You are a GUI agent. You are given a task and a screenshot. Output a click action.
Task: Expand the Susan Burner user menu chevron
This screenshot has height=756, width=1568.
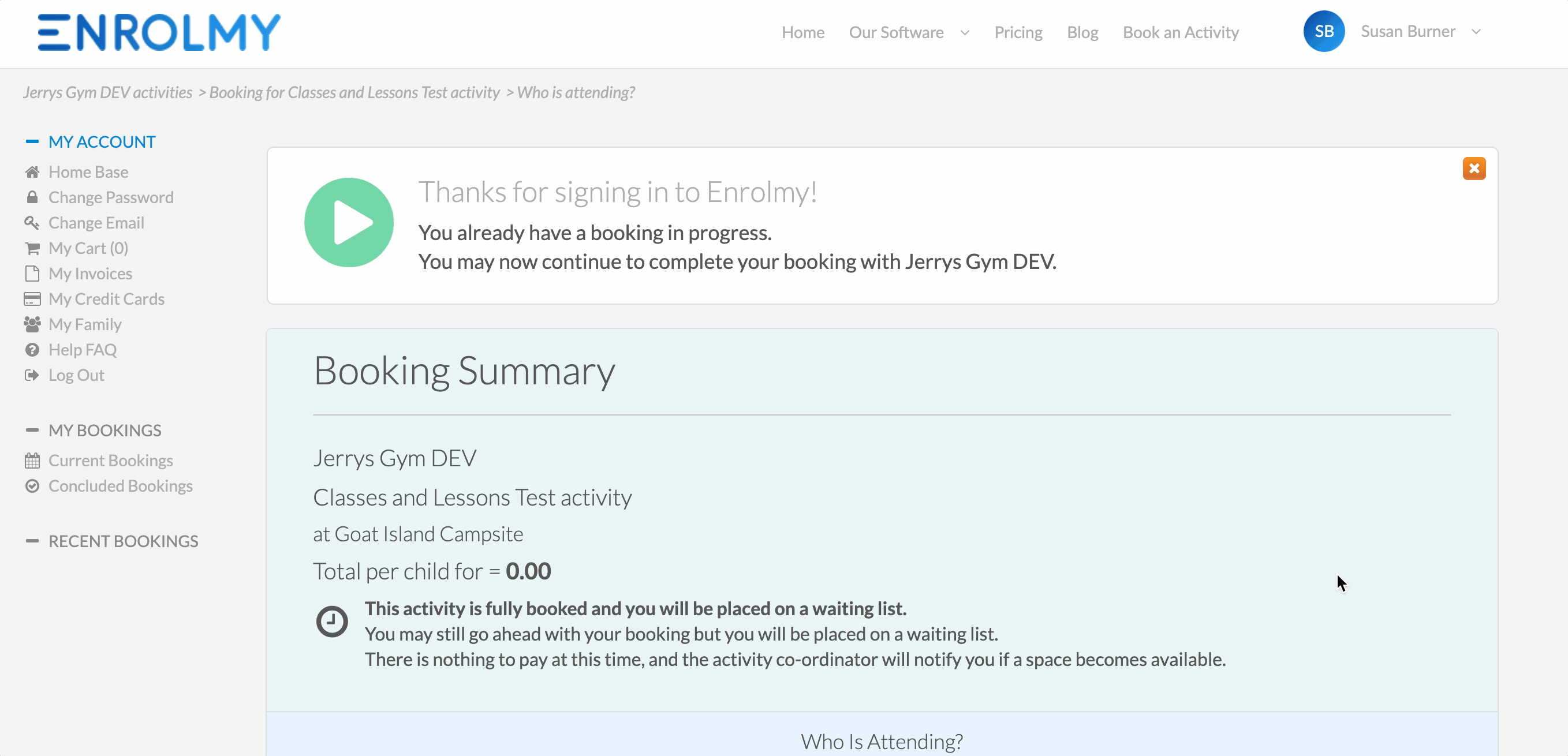[x=1476, y=32]
